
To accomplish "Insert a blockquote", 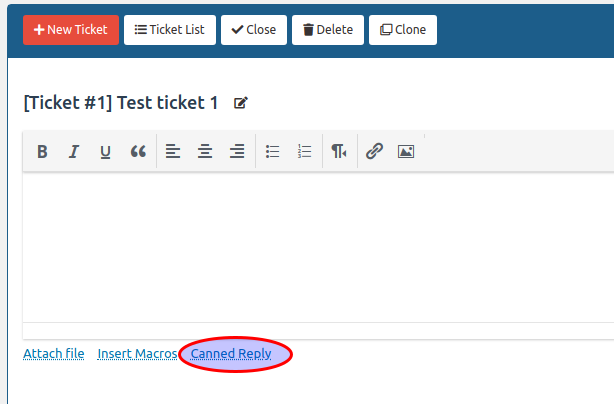I will coord(138,152).
